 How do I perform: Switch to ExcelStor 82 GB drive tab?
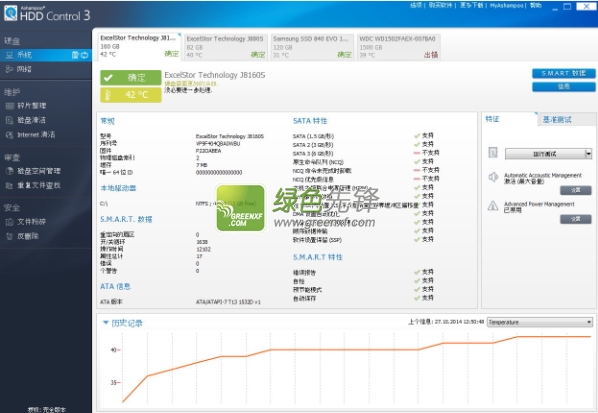[226, 47]
